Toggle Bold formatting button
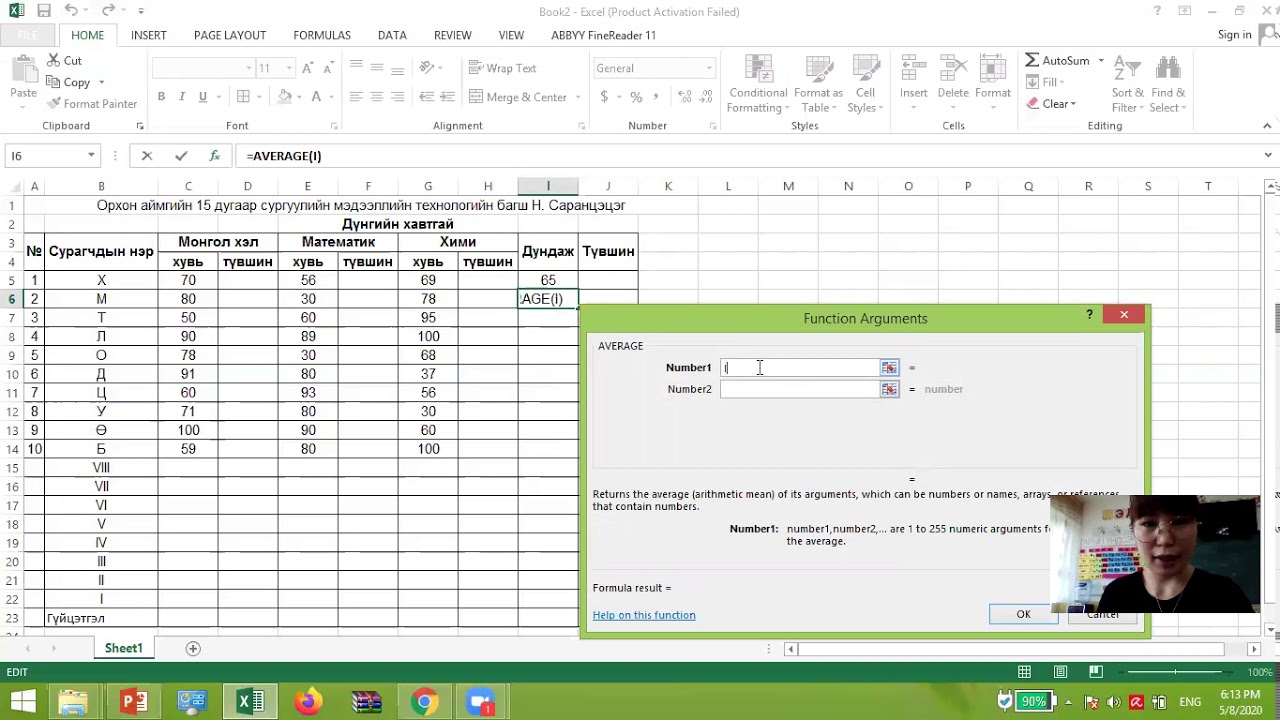Image resolution: width=1280 pixels, height=720 pixels. 161,97
